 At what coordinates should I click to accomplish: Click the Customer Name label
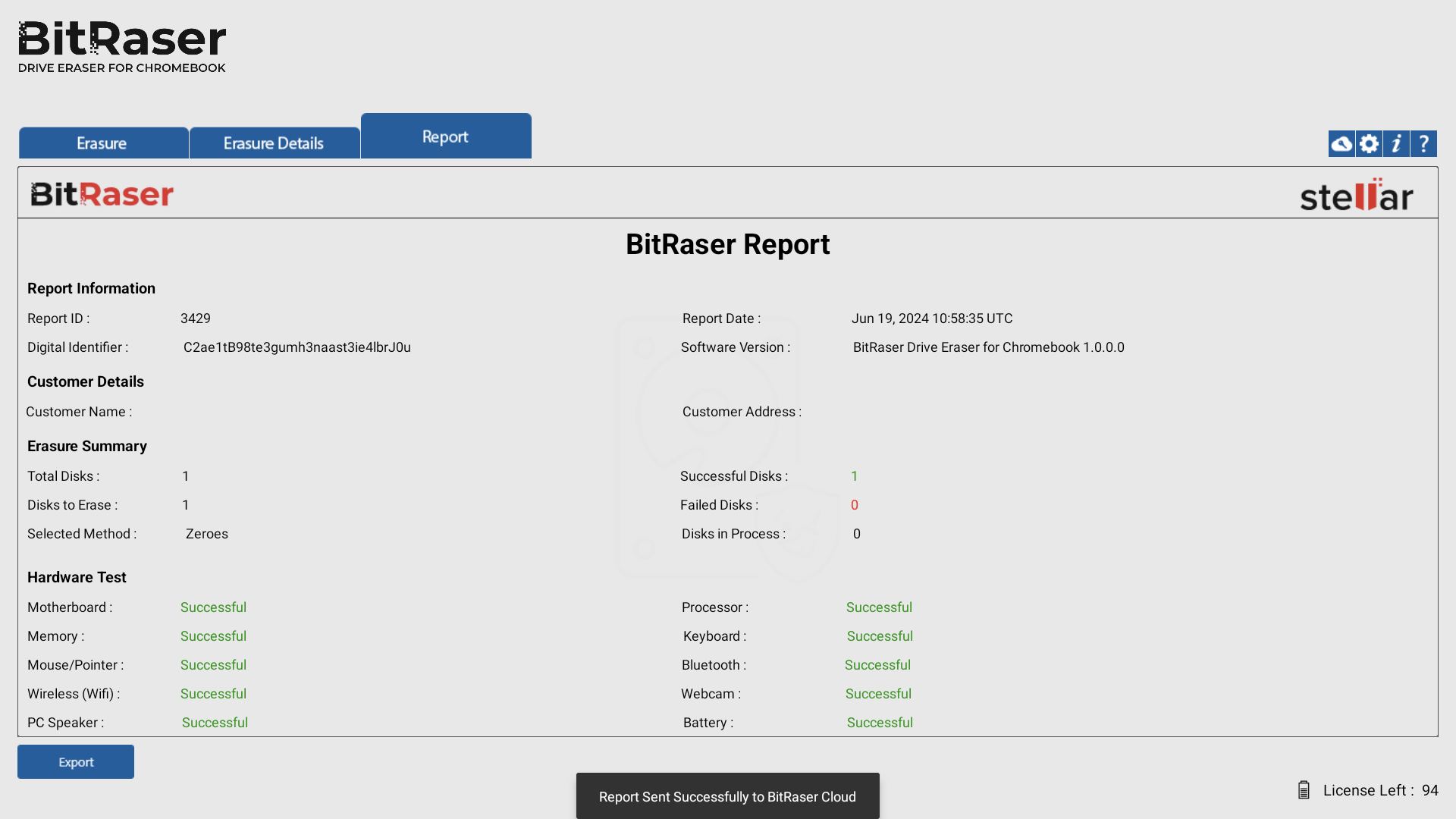click(x=79, y=412)
